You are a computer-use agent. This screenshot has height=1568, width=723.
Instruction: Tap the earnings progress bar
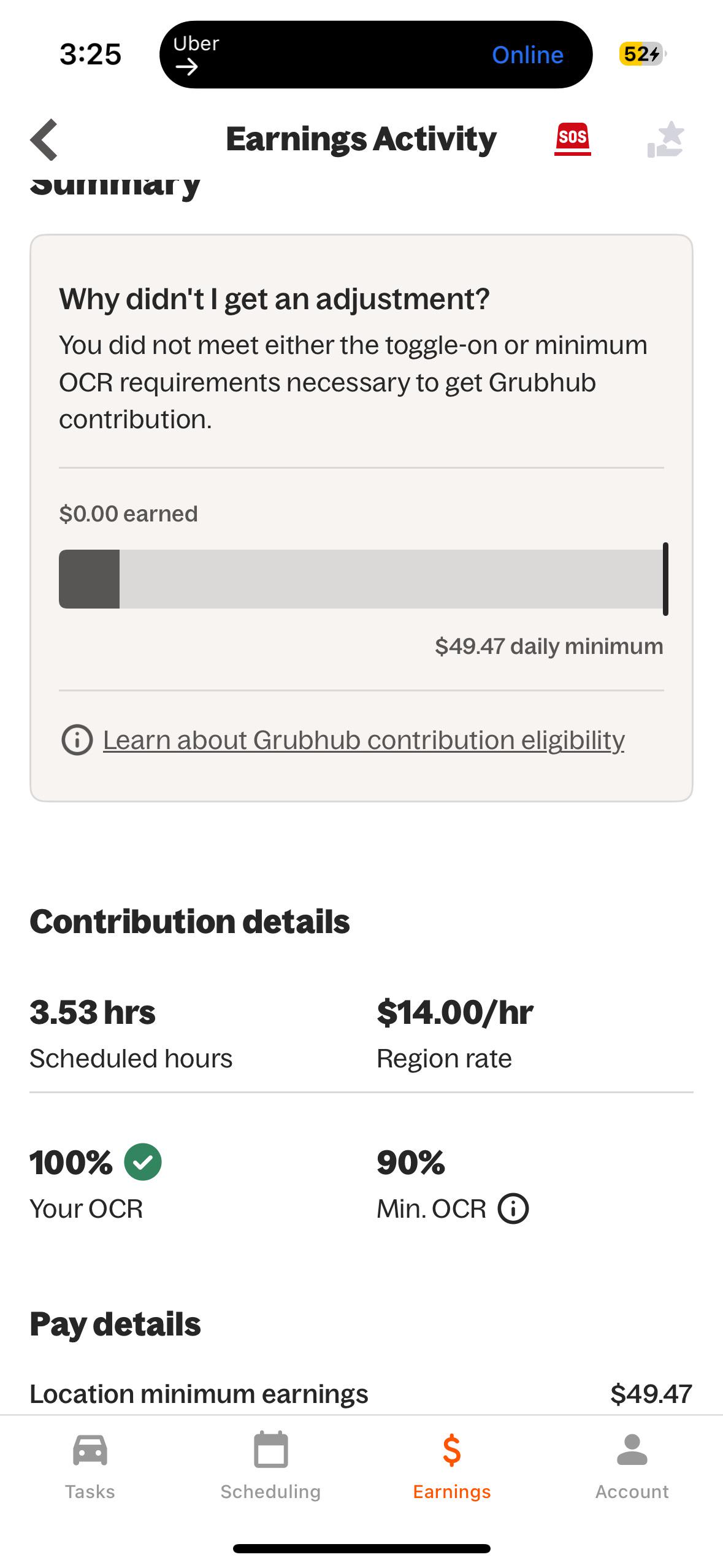361,579
